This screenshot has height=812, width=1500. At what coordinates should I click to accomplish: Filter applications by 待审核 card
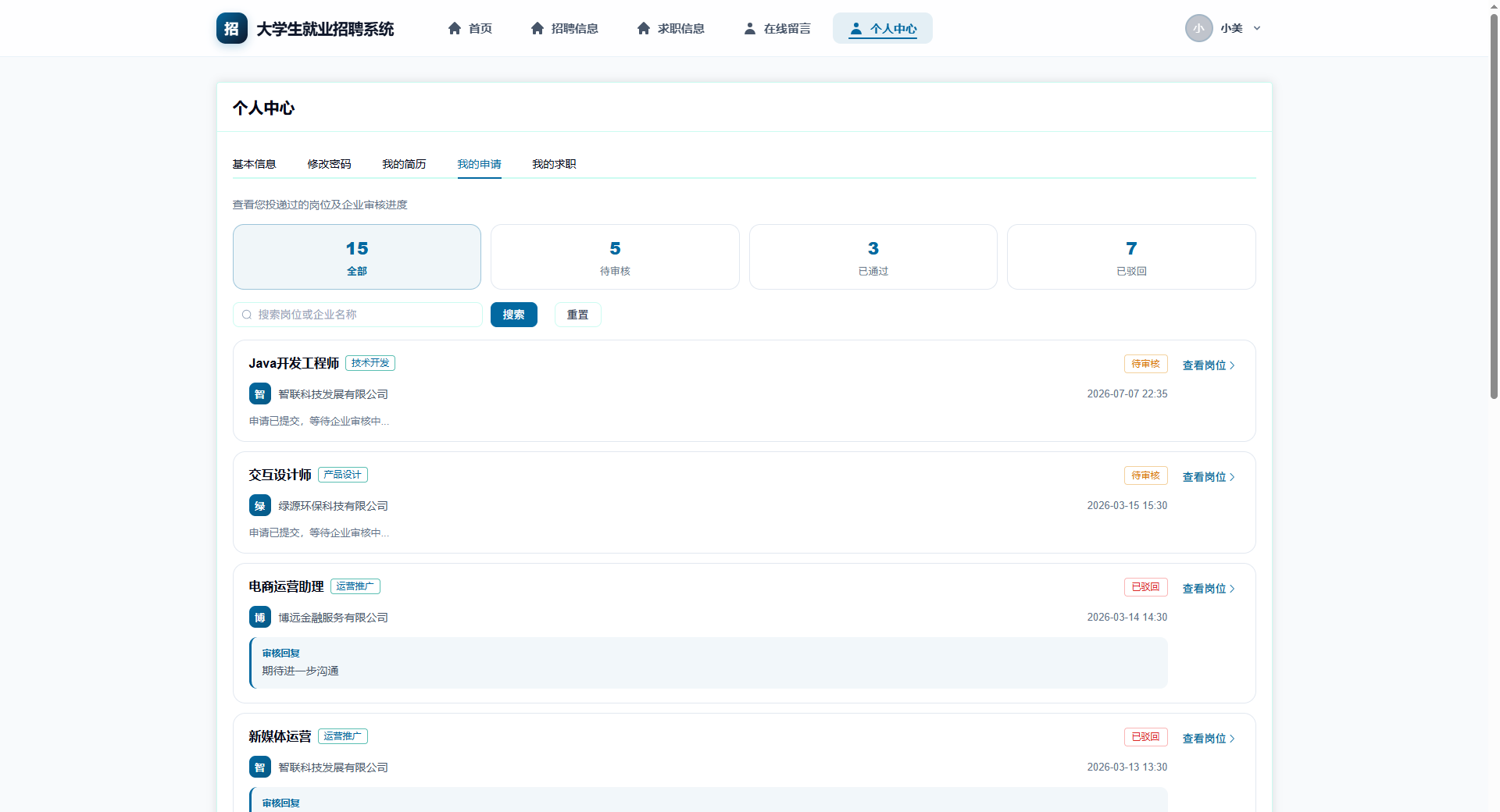point(615,257)
